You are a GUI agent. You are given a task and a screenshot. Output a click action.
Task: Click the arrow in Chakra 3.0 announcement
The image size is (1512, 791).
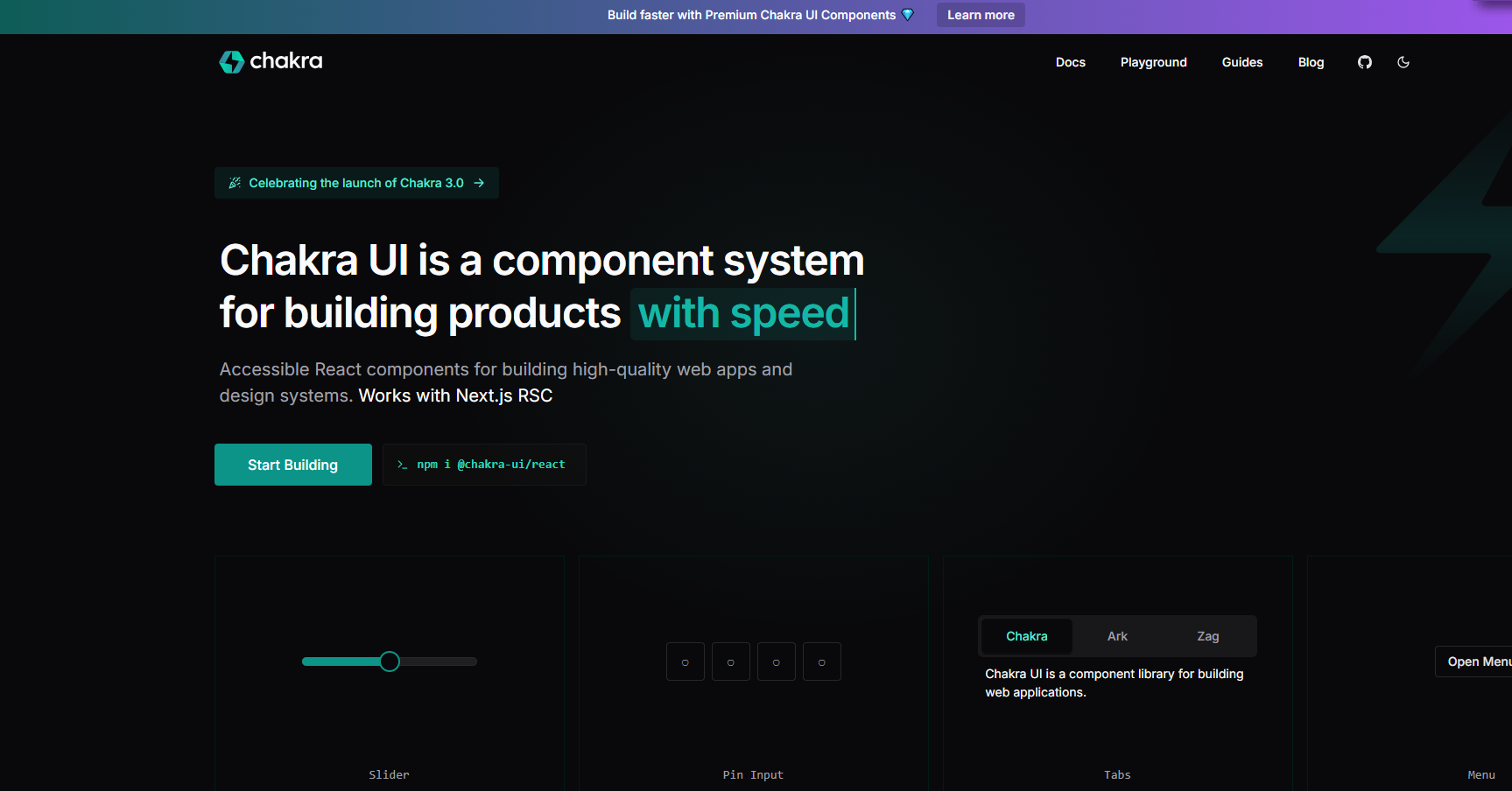click(x=479, y=183)
